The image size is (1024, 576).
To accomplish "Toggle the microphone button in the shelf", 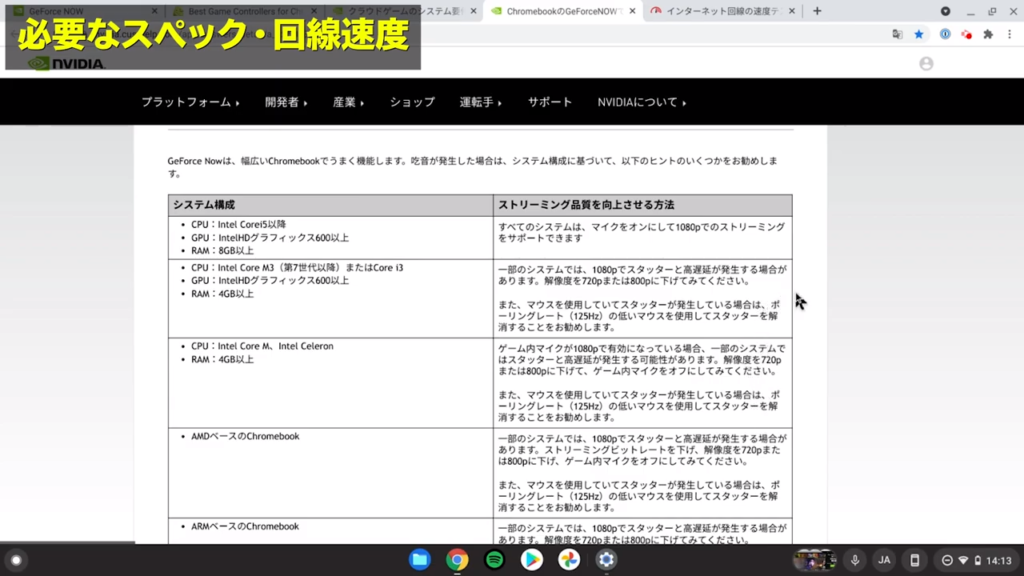I will (x=855, y=560).
